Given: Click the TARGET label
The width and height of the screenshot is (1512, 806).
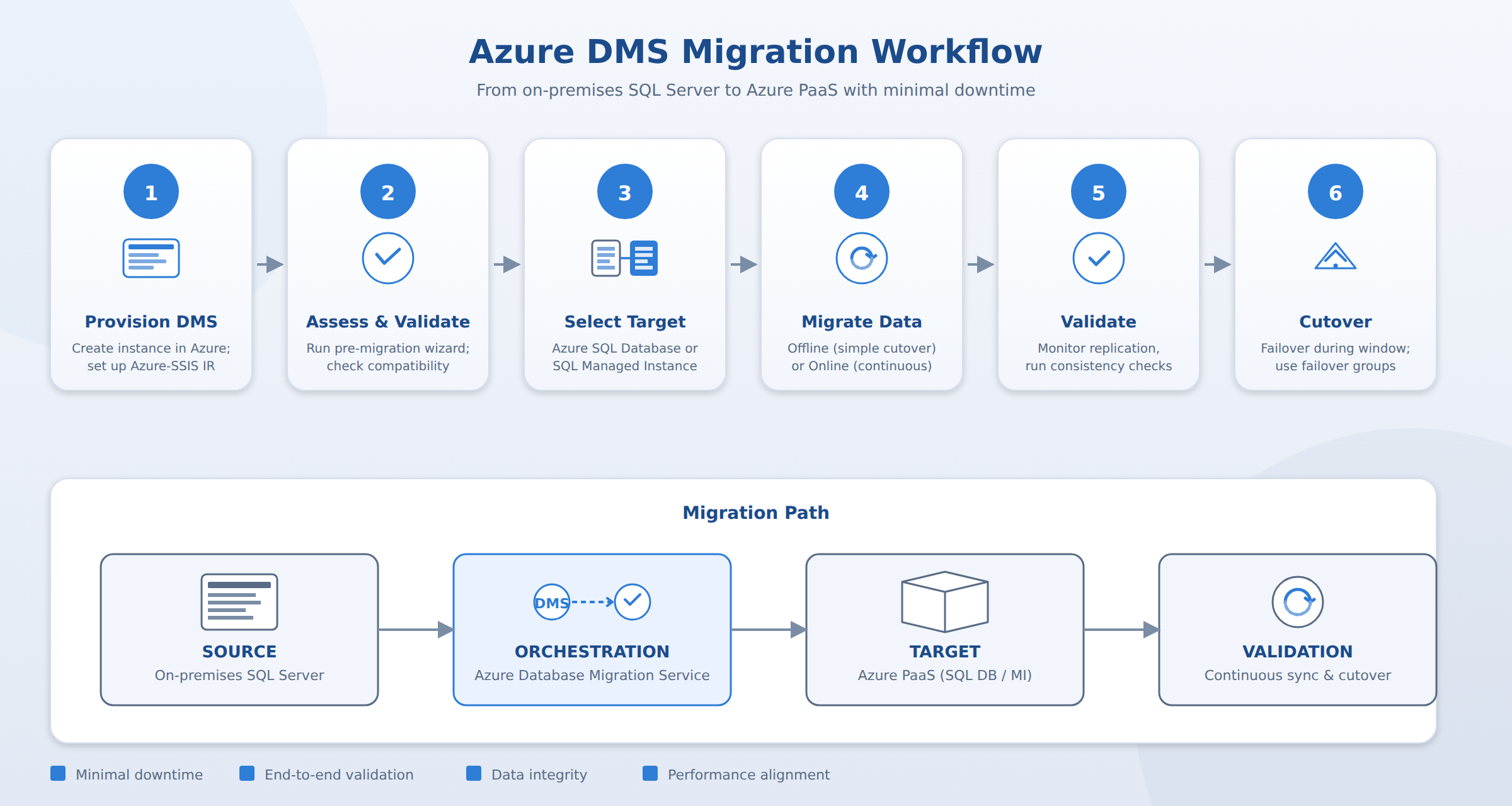Looking at the screenshot, I should tap(945, 652).
